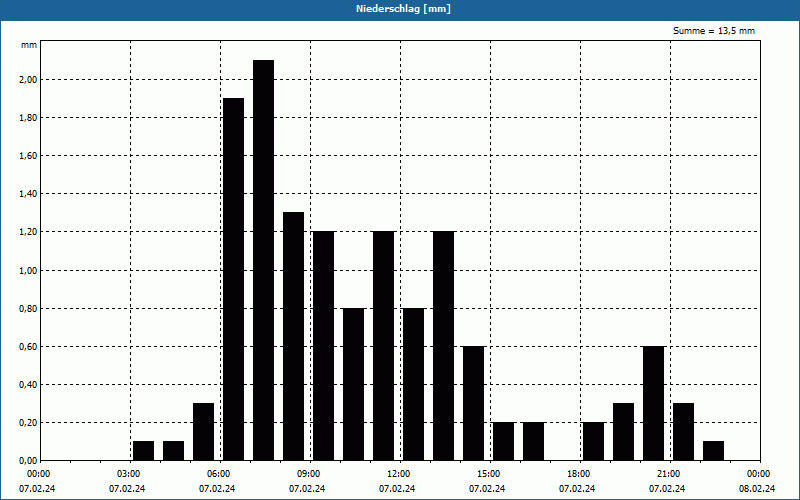The width and height of the screenshot is (800, 500).
Task: Select the 09:00 time label
Action: click(x=310, y=474)
